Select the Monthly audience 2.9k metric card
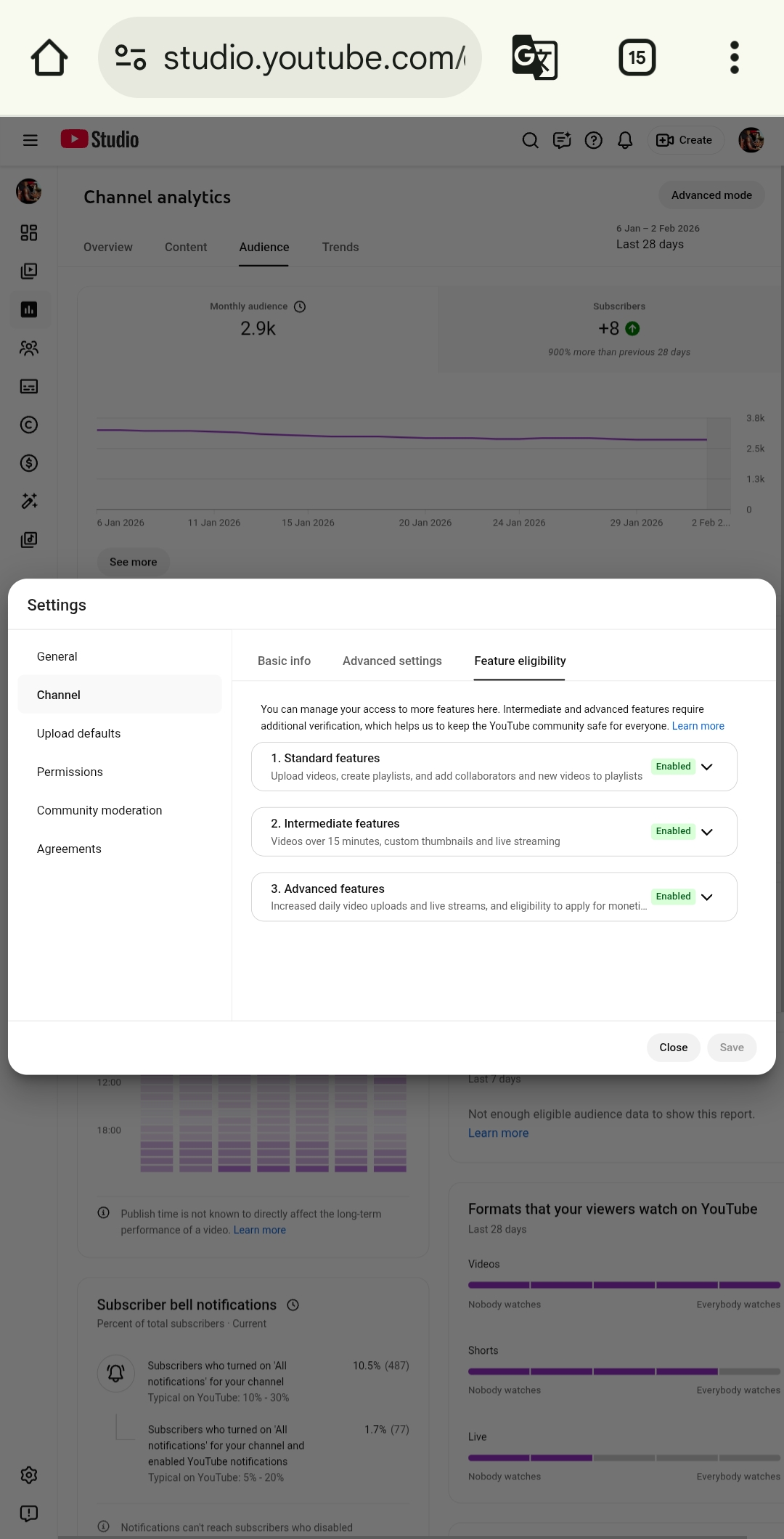 tap(258, 329)
